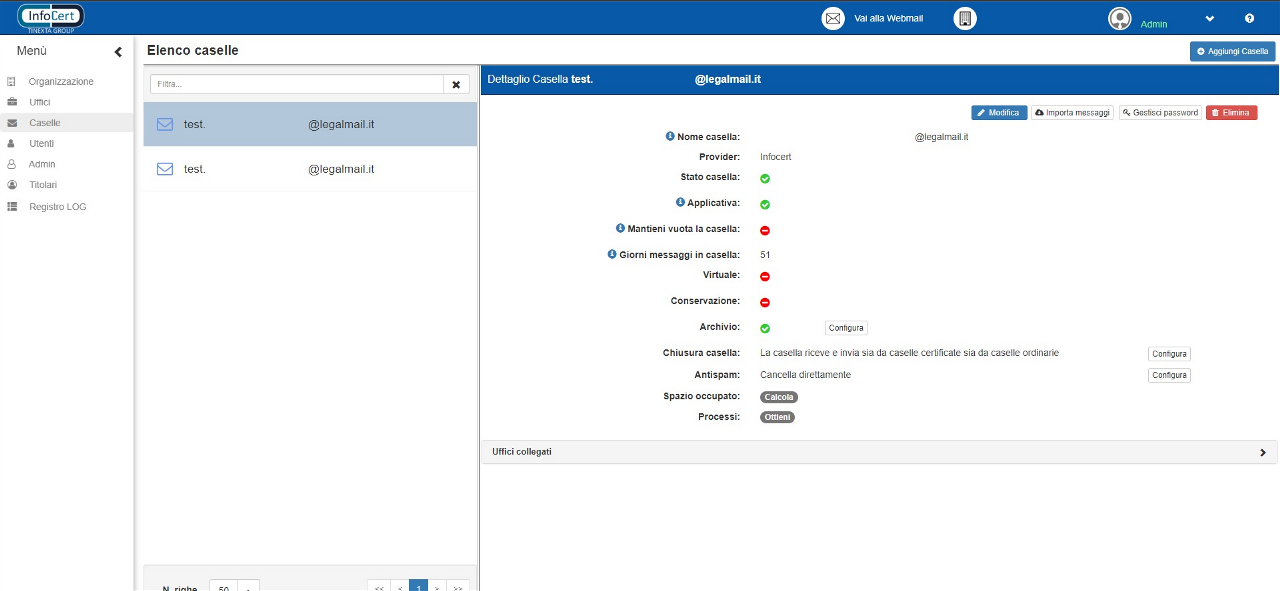Screen dimensions: 1280x591
Task: Select the second test mailbox in list
Action: coord(310,169)
